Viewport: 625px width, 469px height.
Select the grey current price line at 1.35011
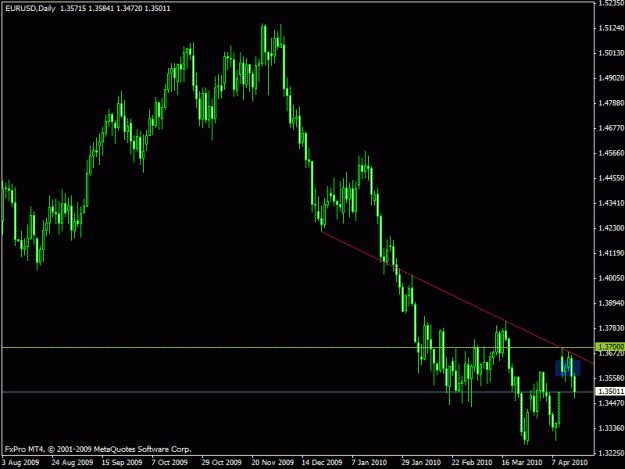point(298,392)
